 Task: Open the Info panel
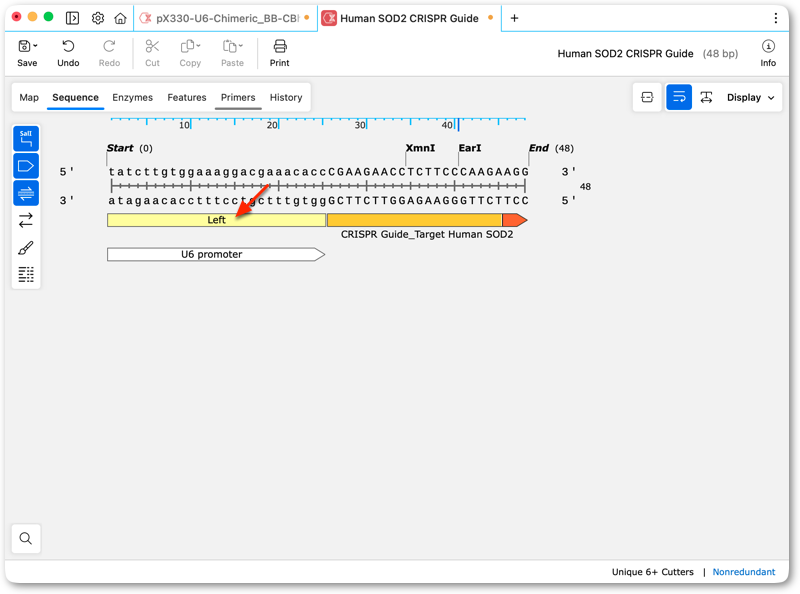coord(768,53)
